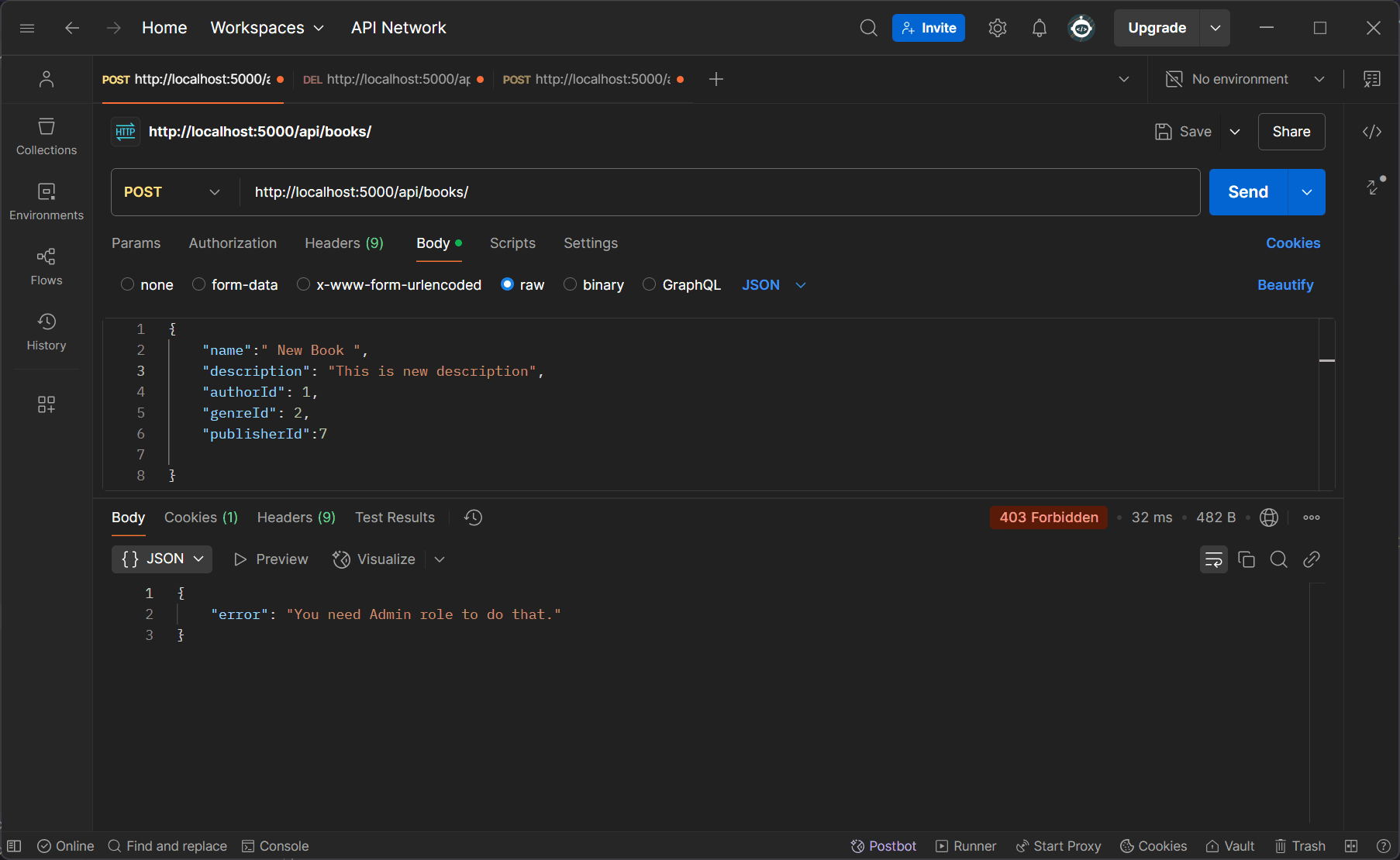Screen dimensions: 1400x860
Task: Switch to the Params tab
Action: 136,243
